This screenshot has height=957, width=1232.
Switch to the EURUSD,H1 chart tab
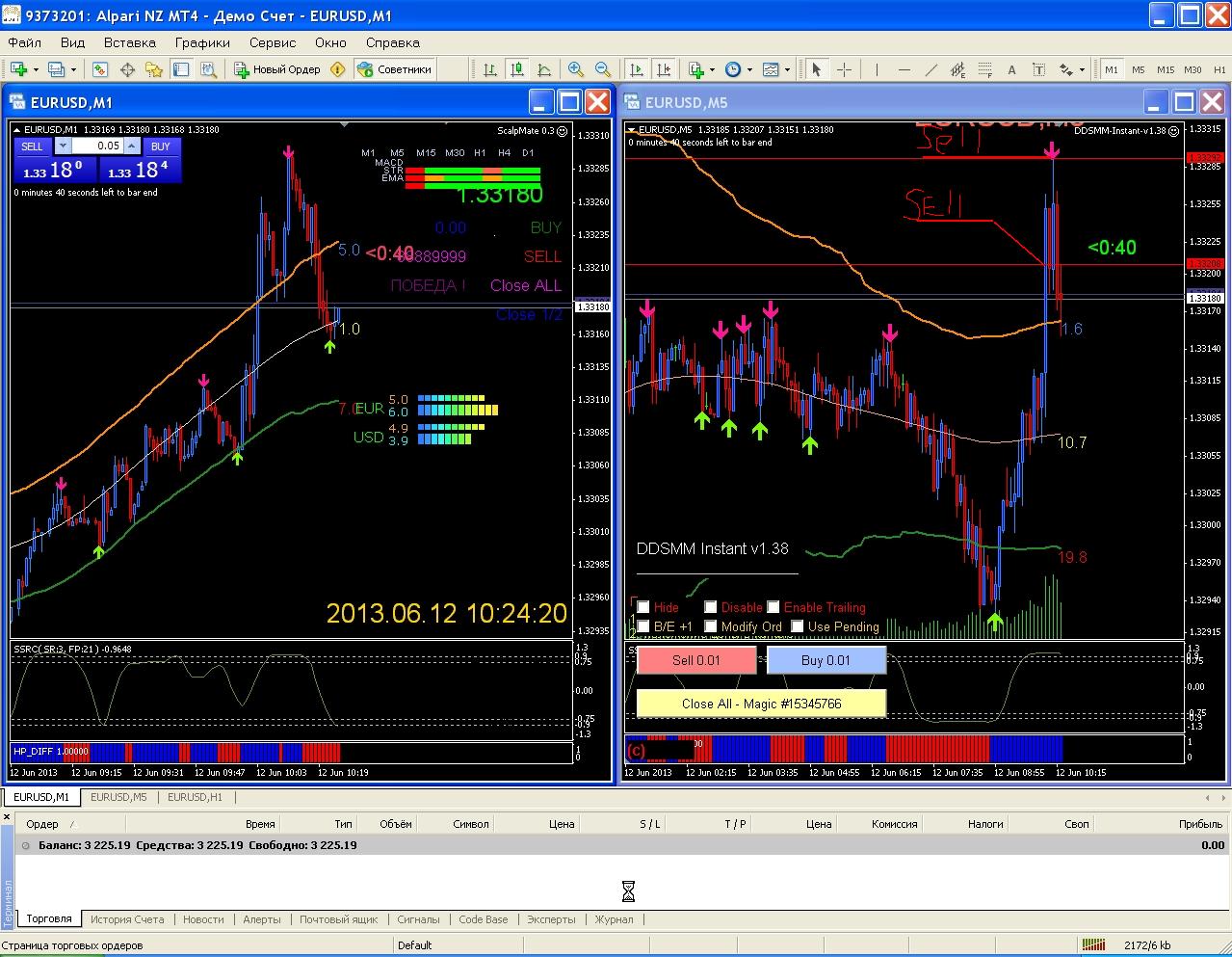click(195, 797)
